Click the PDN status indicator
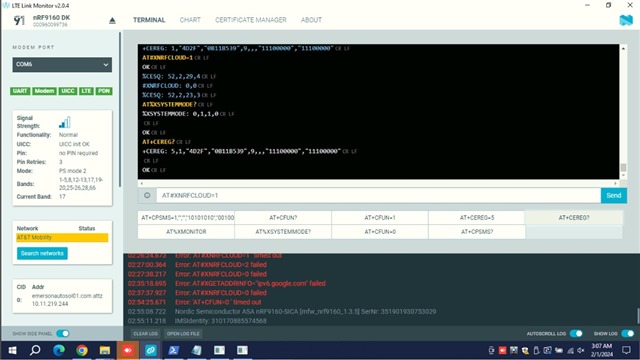The height and width of the screenshot is (360, 640). click(104, 91)
